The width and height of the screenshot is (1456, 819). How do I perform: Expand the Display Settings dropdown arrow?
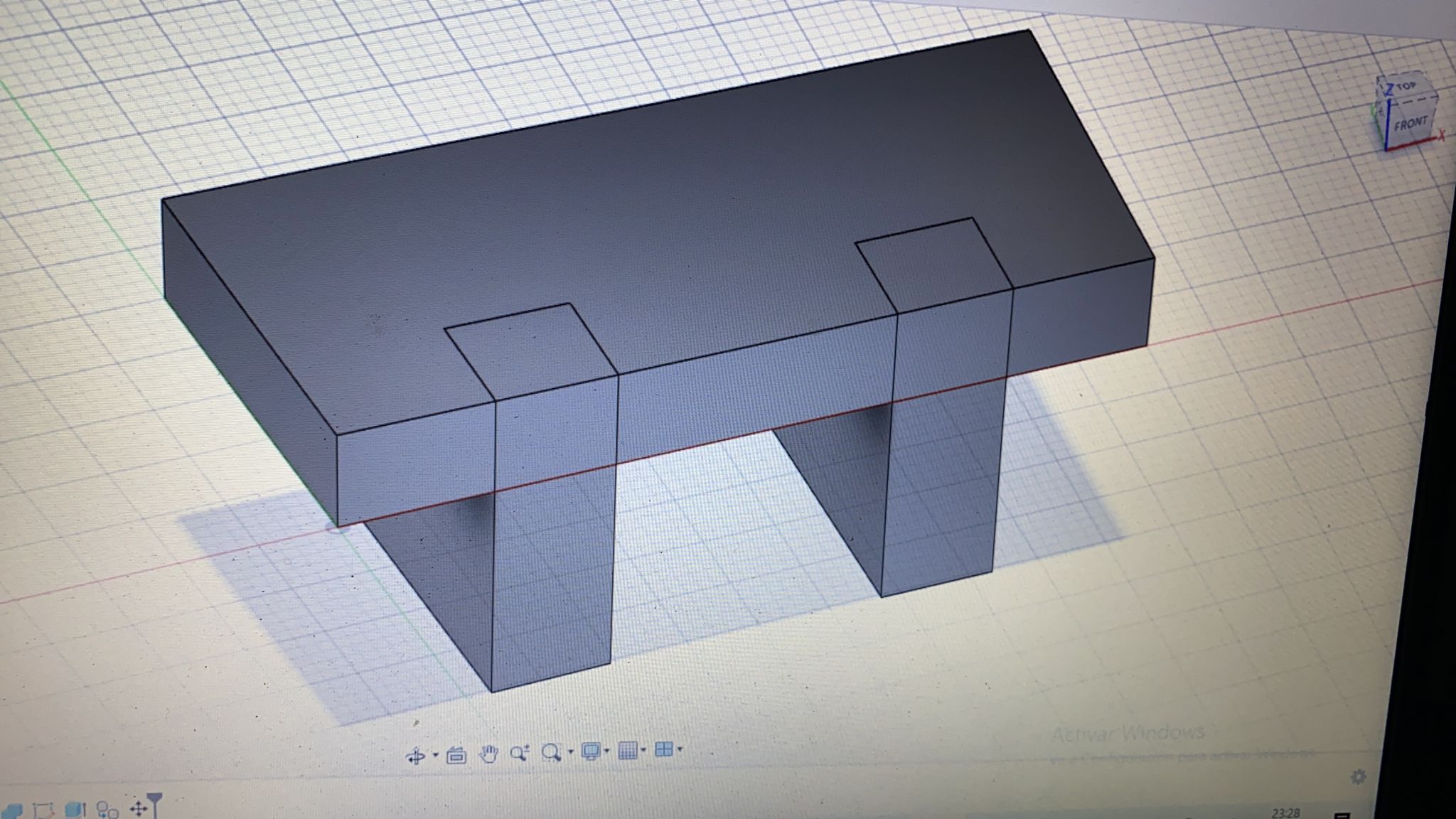click(x=606, y=751)
